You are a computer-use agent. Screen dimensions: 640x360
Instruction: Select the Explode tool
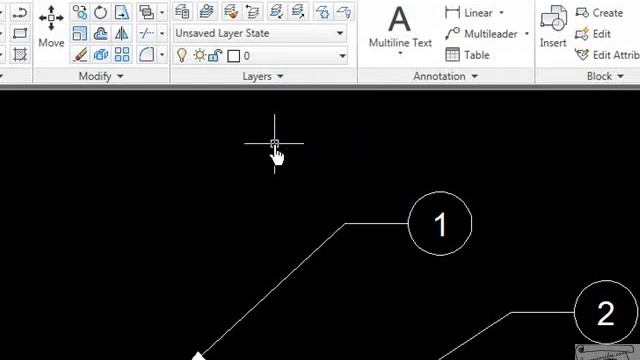click(100, 54)
